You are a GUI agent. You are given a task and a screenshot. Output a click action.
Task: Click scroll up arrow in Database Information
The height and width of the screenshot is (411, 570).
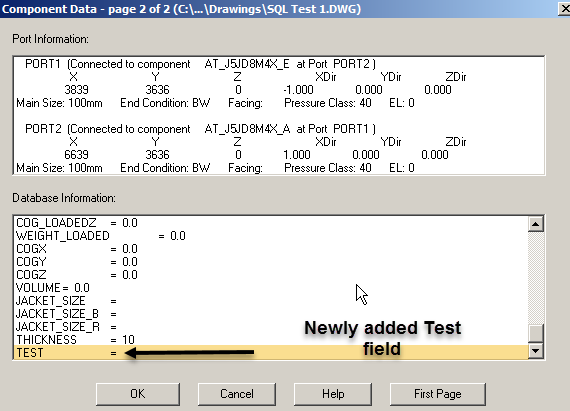535,224
